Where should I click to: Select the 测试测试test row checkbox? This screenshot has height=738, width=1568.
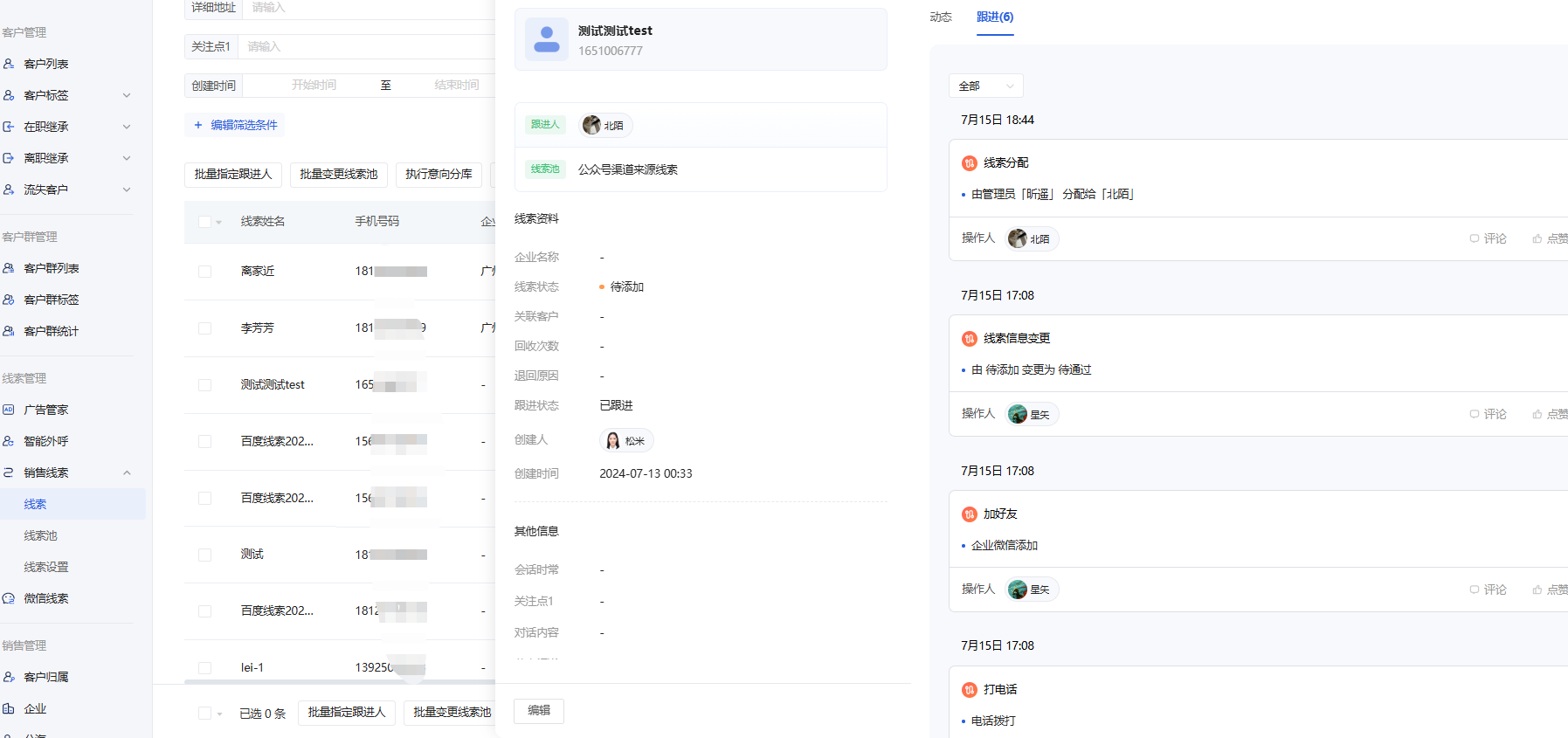point(204,385)
